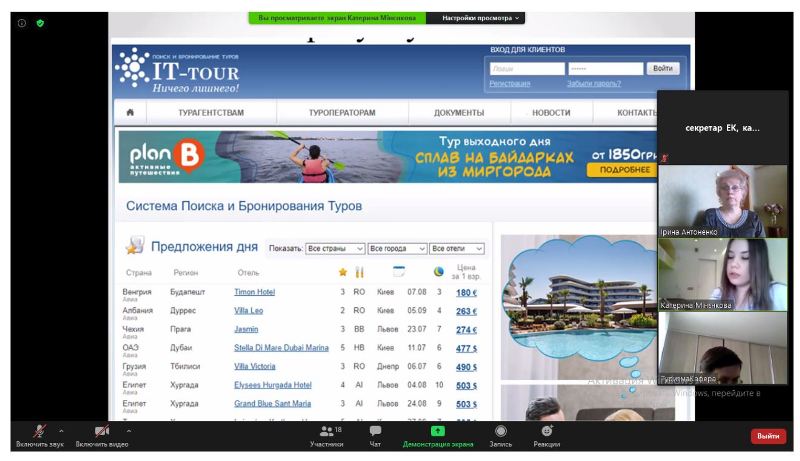Open the Все города dropdown
Viewport: 800px width, 461px height.
[x=397, y=248]
